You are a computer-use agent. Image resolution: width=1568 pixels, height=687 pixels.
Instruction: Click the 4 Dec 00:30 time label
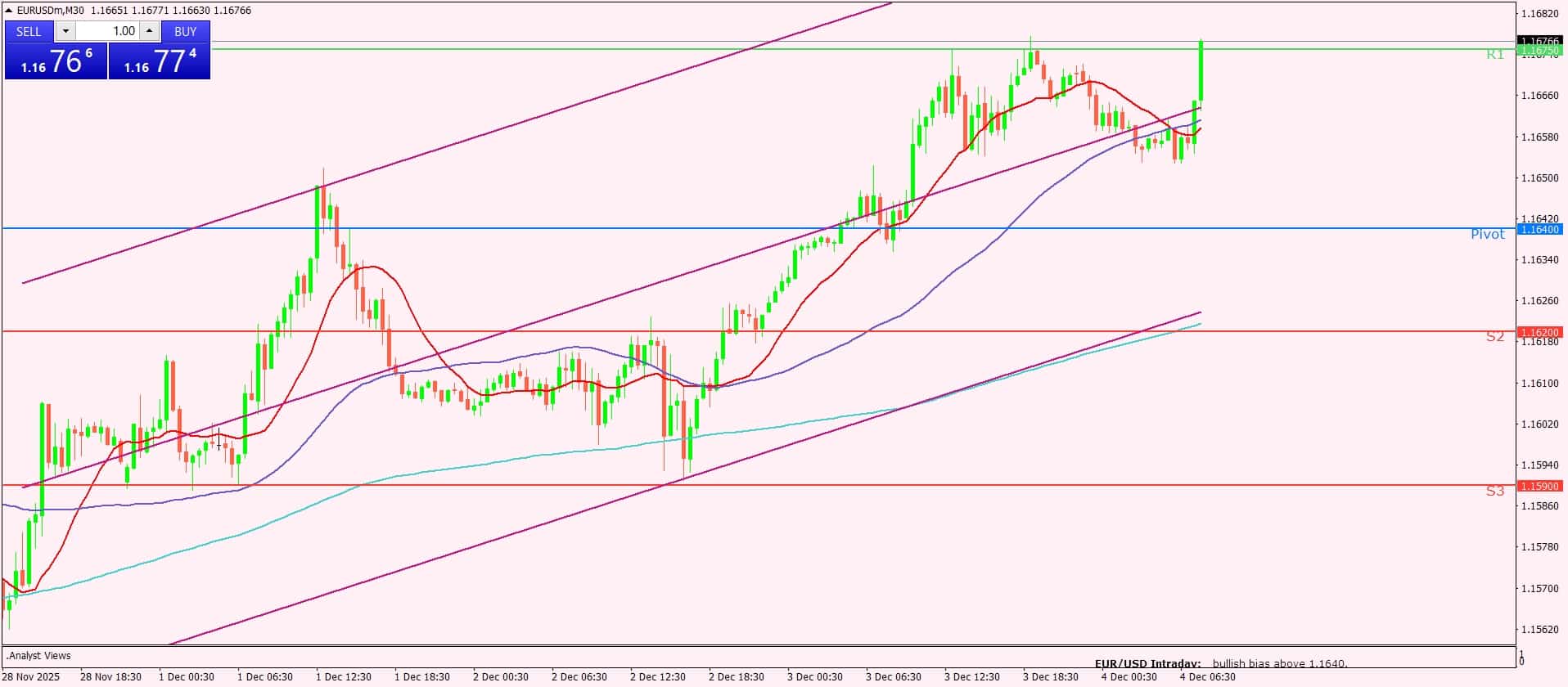point(1129,677)
